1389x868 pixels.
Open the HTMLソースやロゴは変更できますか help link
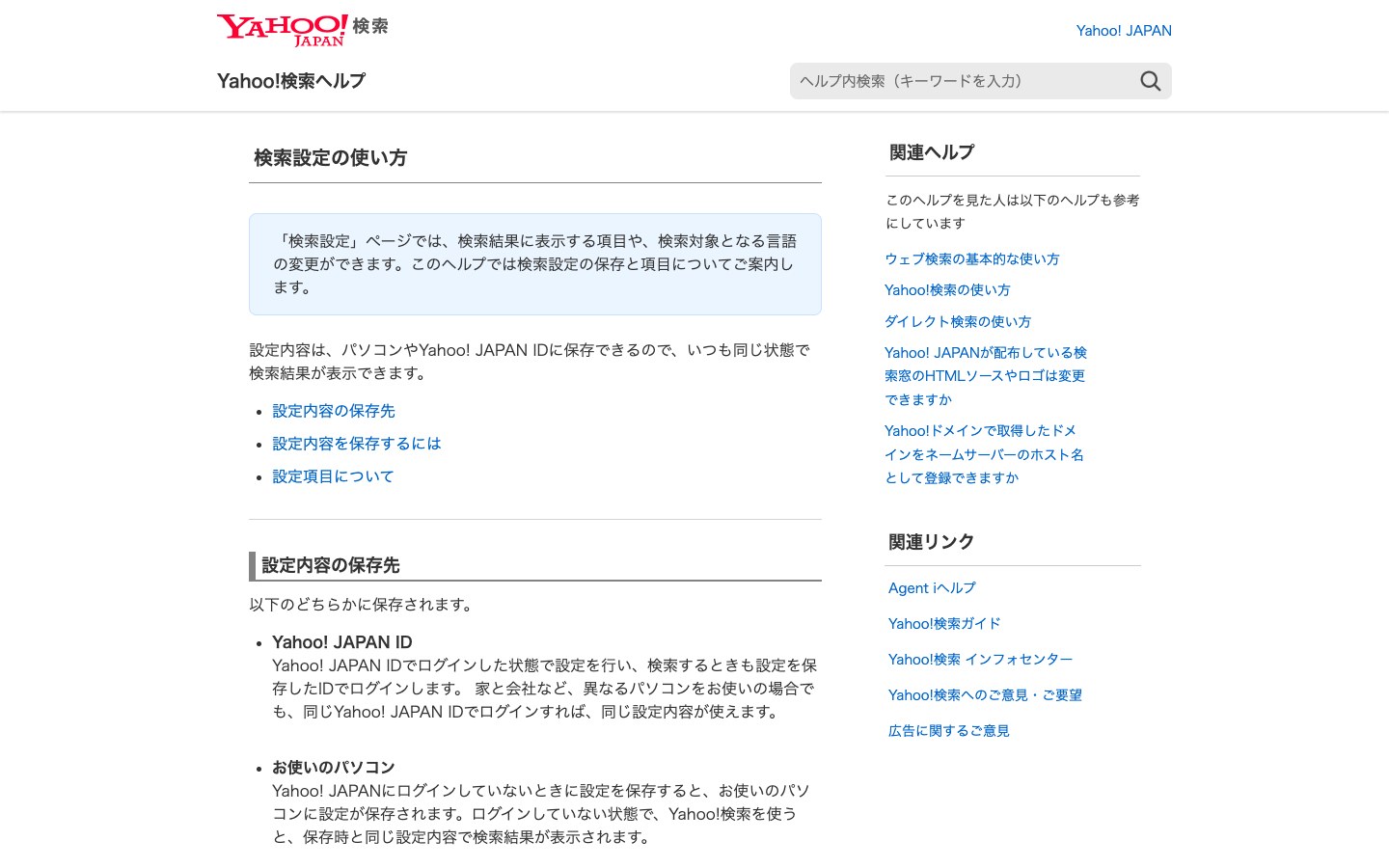986,376
